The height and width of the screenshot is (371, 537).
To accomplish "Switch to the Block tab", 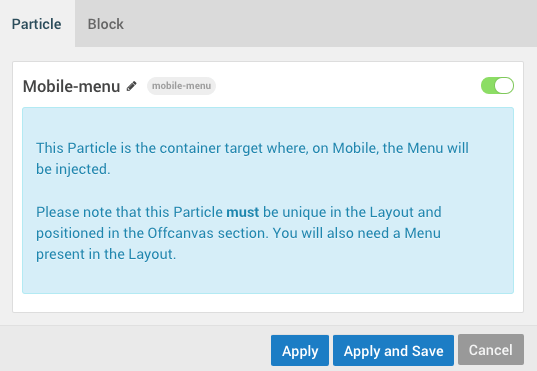I will [x=105, y=24].
